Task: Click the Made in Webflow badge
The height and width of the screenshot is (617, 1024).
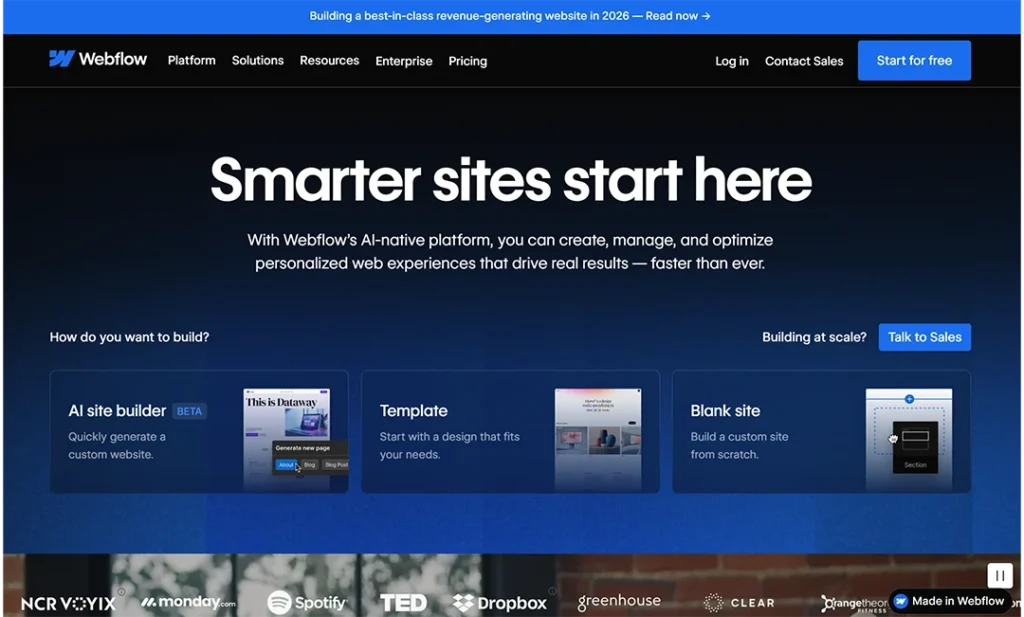Action: click(950, 601)
